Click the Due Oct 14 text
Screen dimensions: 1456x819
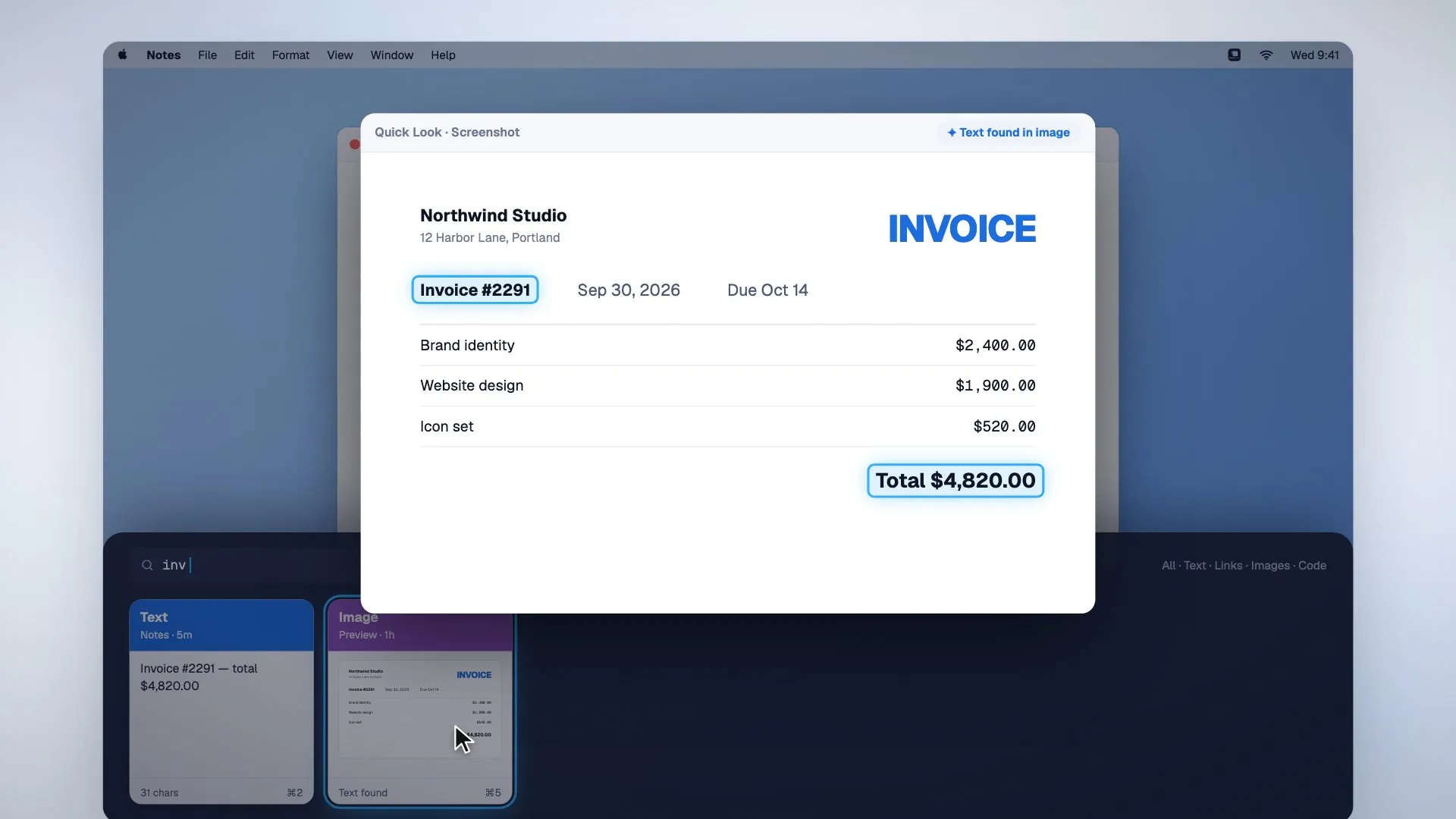pos(767,290)
